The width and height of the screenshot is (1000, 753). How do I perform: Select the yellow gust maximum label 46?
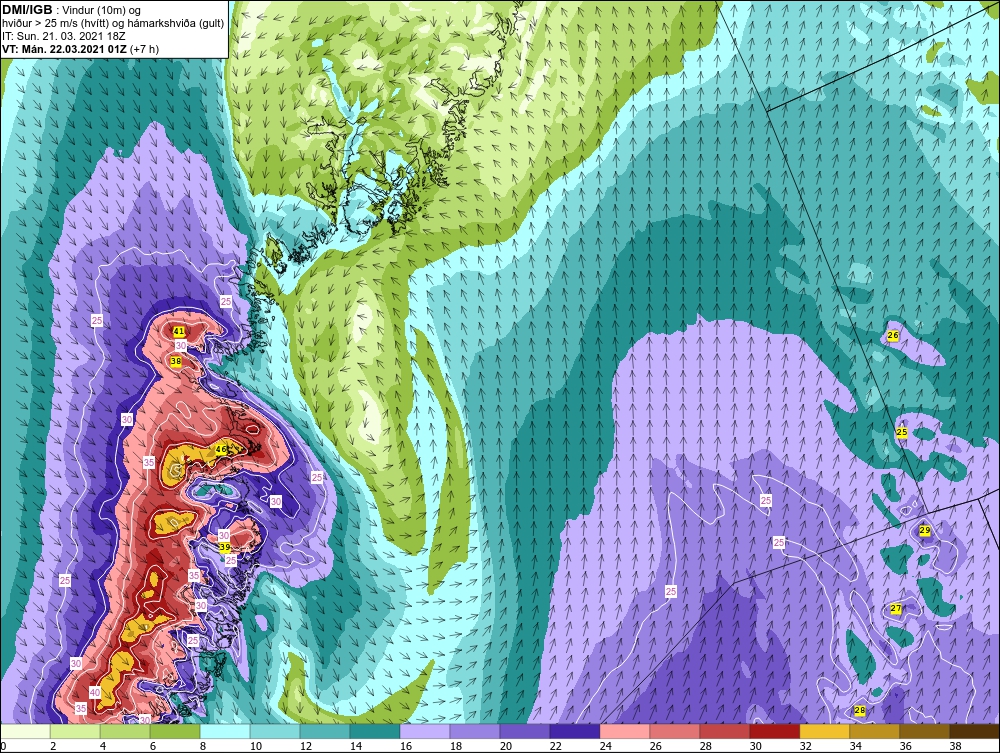(x=221, y=450)
